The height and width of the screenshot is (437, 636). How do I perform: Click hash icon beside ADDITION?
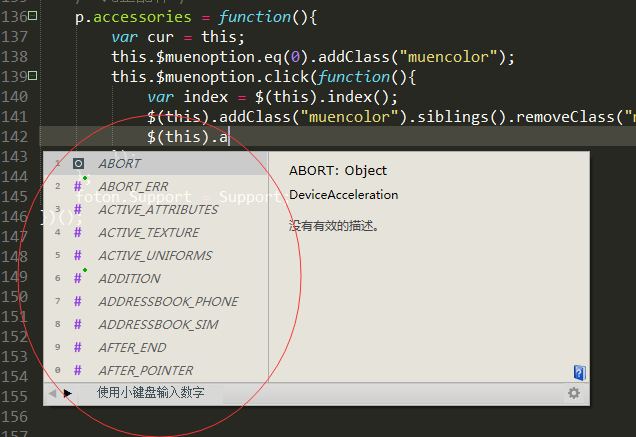78,278
